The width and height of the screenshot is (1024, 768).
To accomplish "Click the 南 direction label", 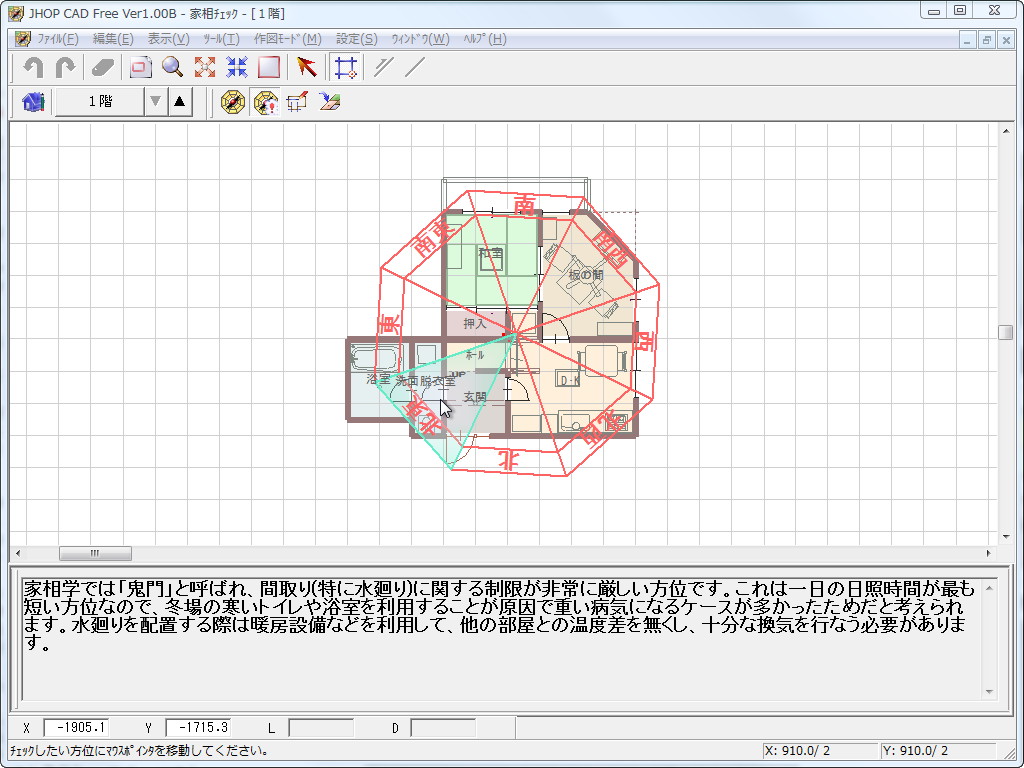I will (x=525, y=205).
